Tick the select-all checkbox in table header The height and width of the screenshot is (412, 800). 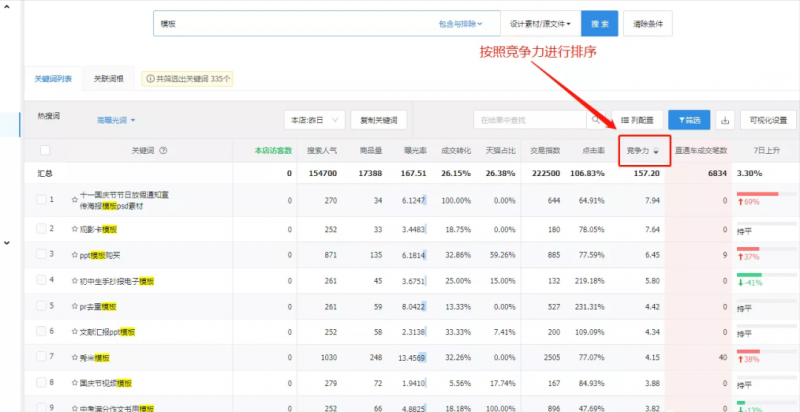(44, 151)
